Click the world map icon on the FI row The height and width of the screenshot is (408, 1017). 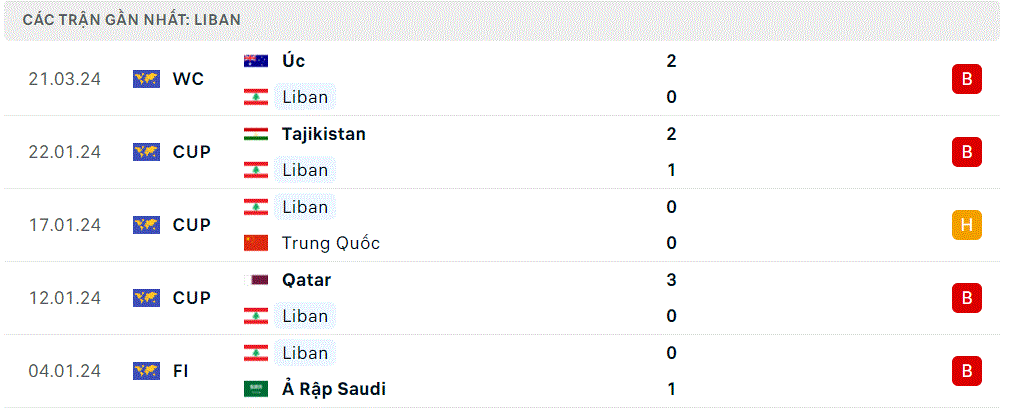pos(147,371)
